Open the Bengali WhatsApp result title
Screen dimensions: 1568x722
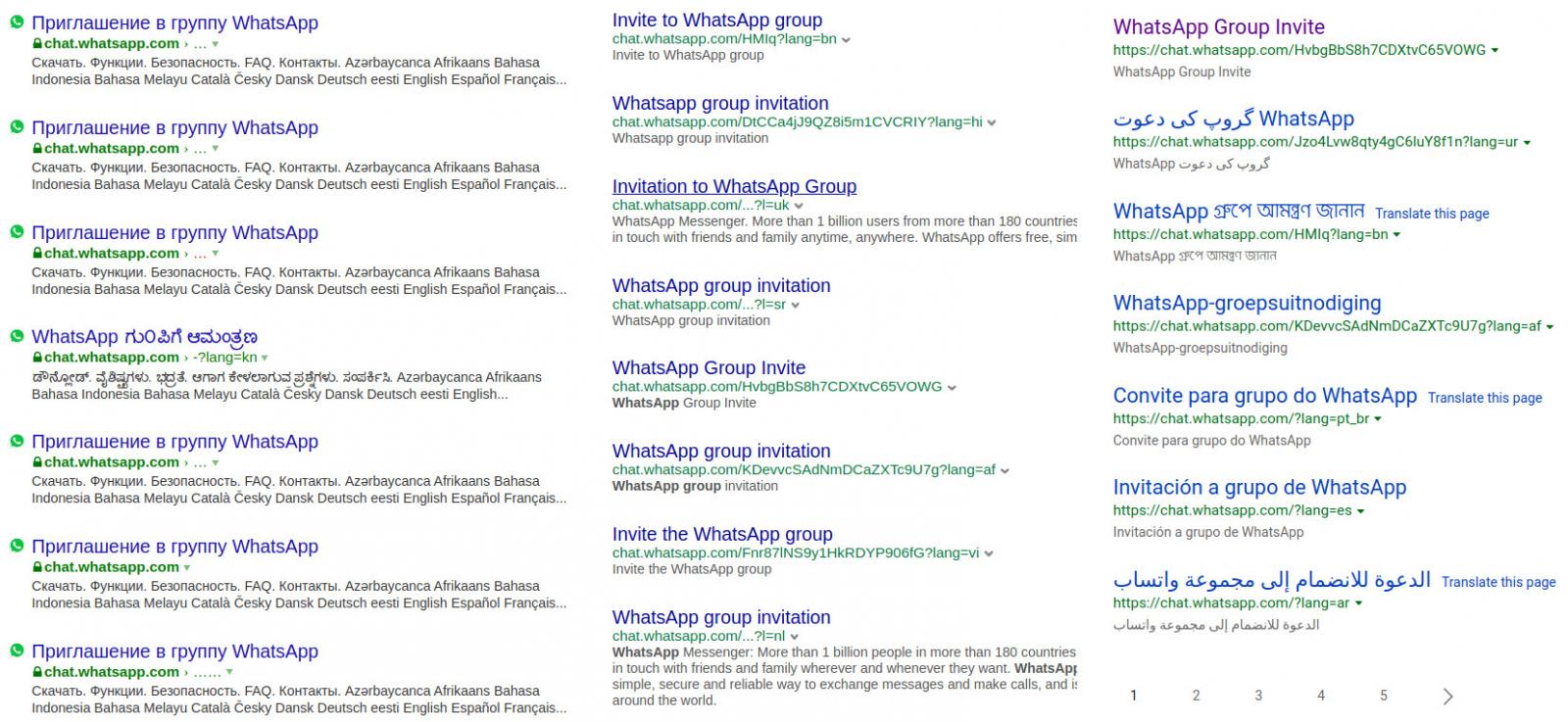[x=1239, y=211]
